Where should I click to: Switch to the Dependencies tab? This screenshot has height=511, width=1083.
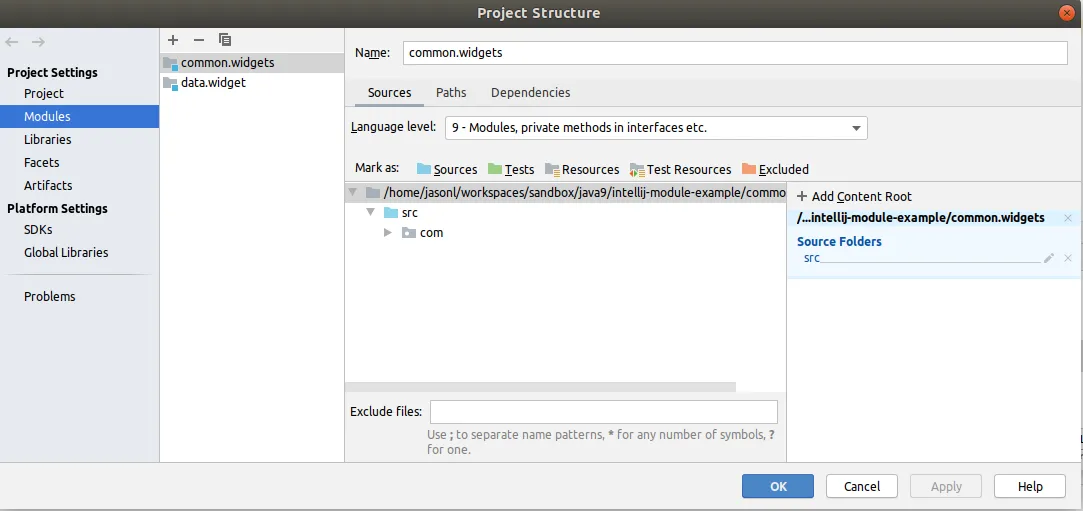point(530,92)
